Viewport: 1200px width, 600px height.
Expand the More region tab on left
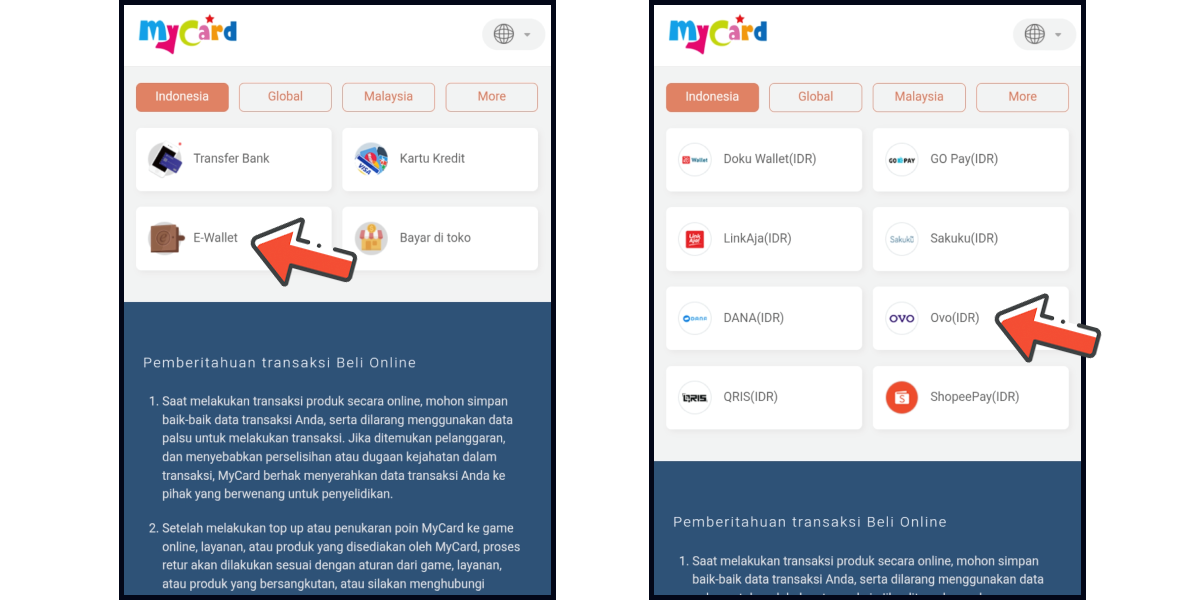[x=492, y=97]
